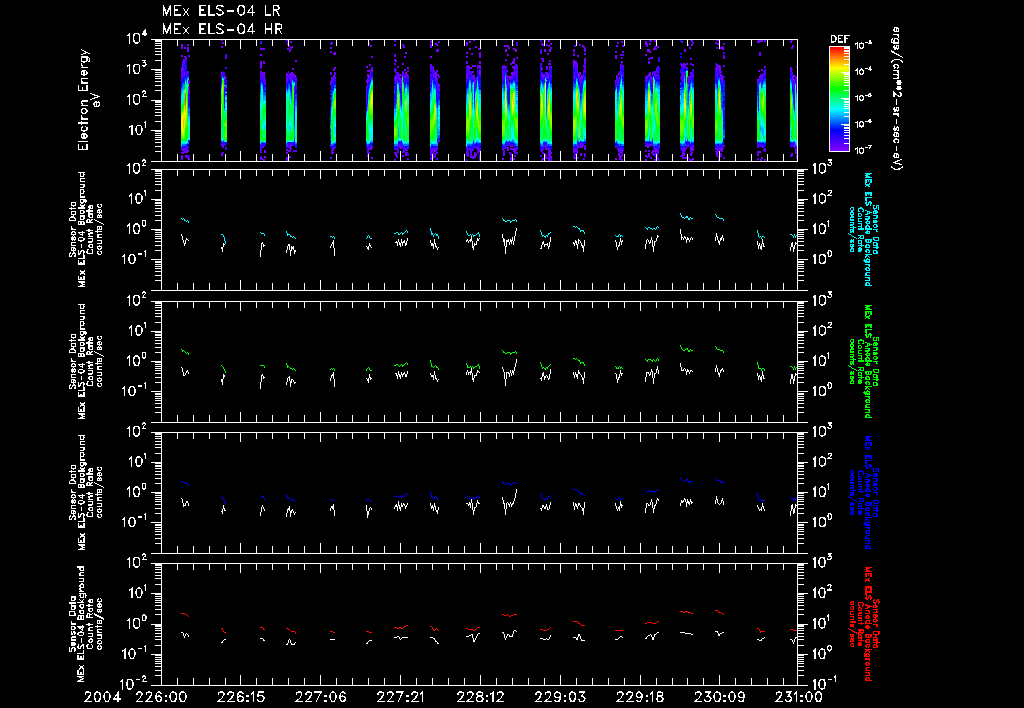1024x708 pixels.
Task: Click the "Electron Energy eV" axis label
Action: tap(88, 100)
